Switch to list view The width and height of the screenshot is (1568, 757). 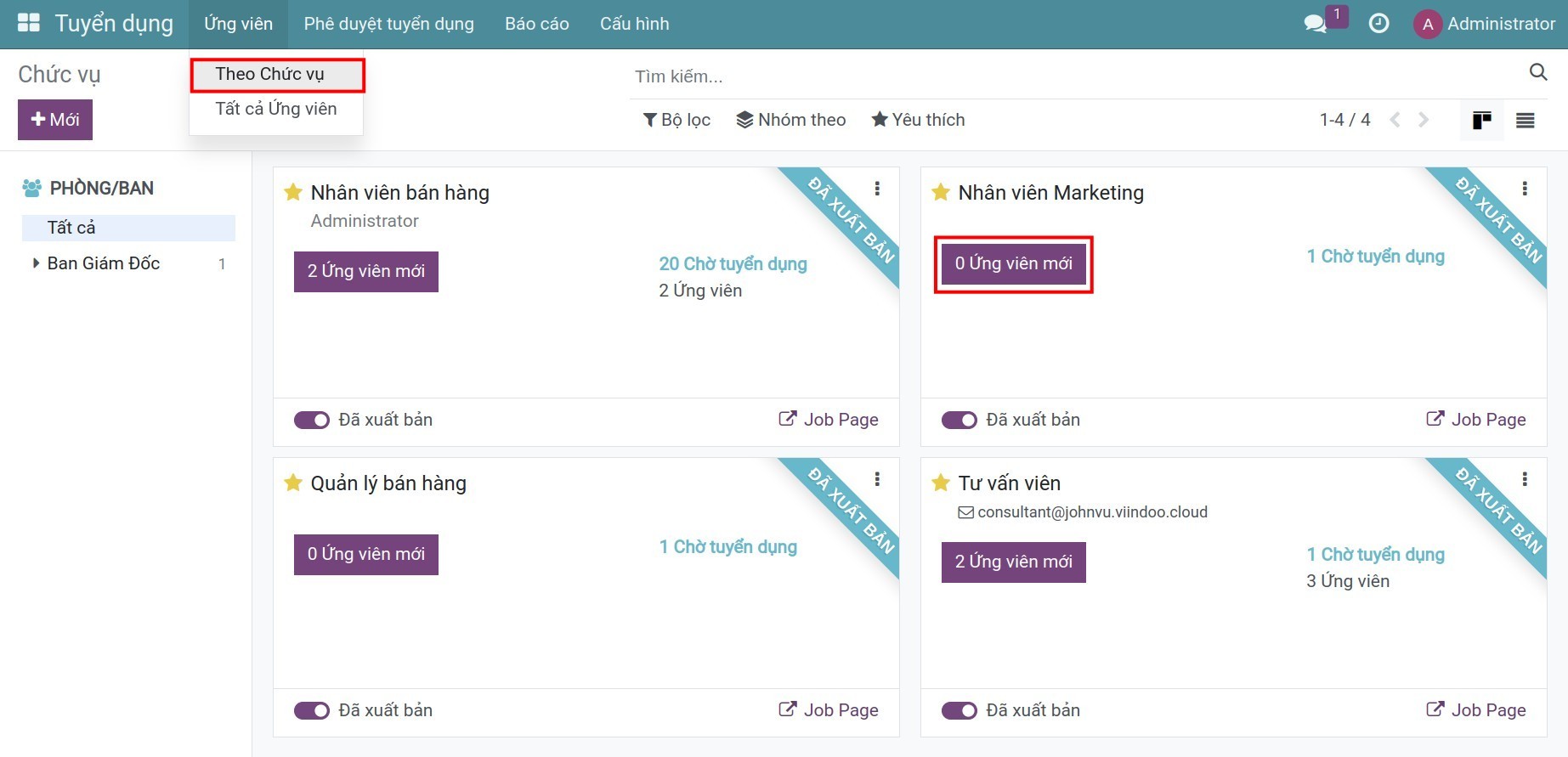1525,121
